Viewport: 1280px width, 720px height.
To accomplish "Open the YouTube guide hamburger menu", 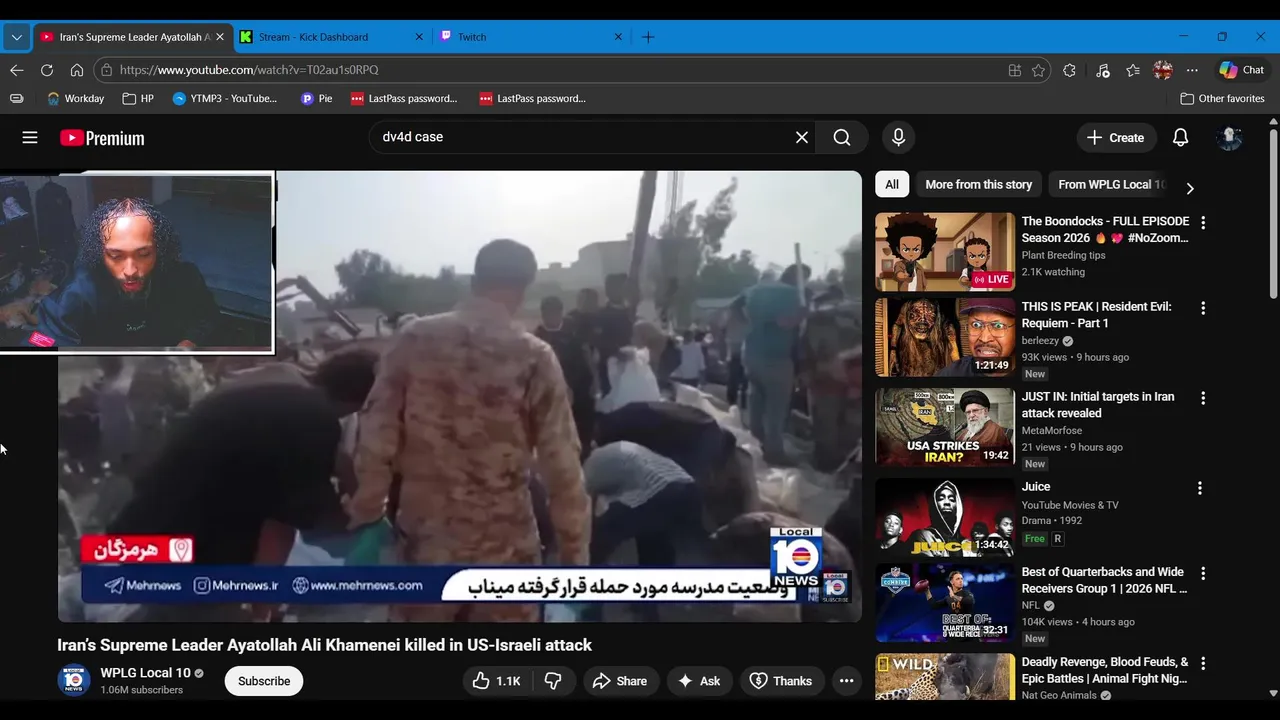I will point(30,138).
